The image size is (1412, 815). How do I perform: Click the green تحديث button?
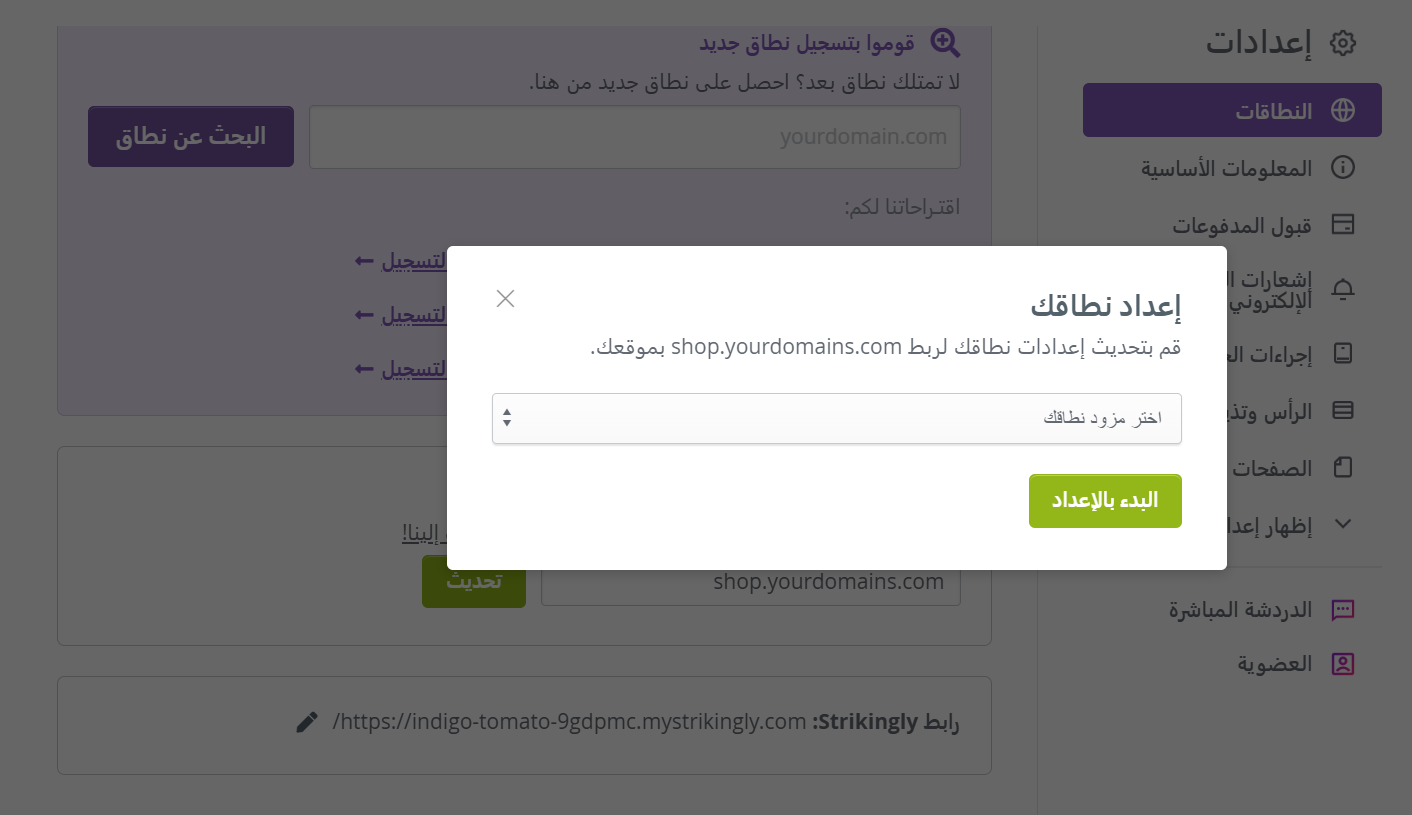(x=474, y=581)
